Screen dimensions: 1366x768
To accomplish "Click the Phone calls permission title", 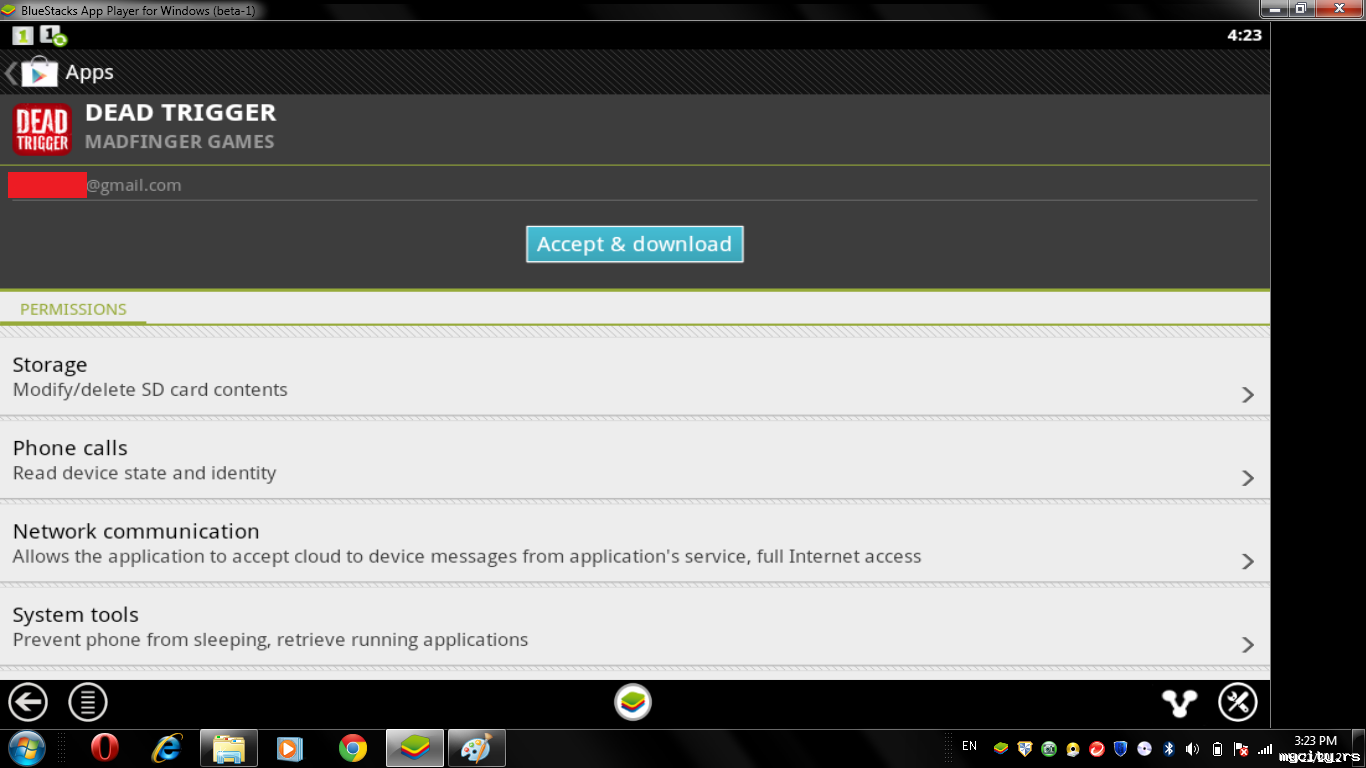I will pyautogui.click(x=70, y=448).
